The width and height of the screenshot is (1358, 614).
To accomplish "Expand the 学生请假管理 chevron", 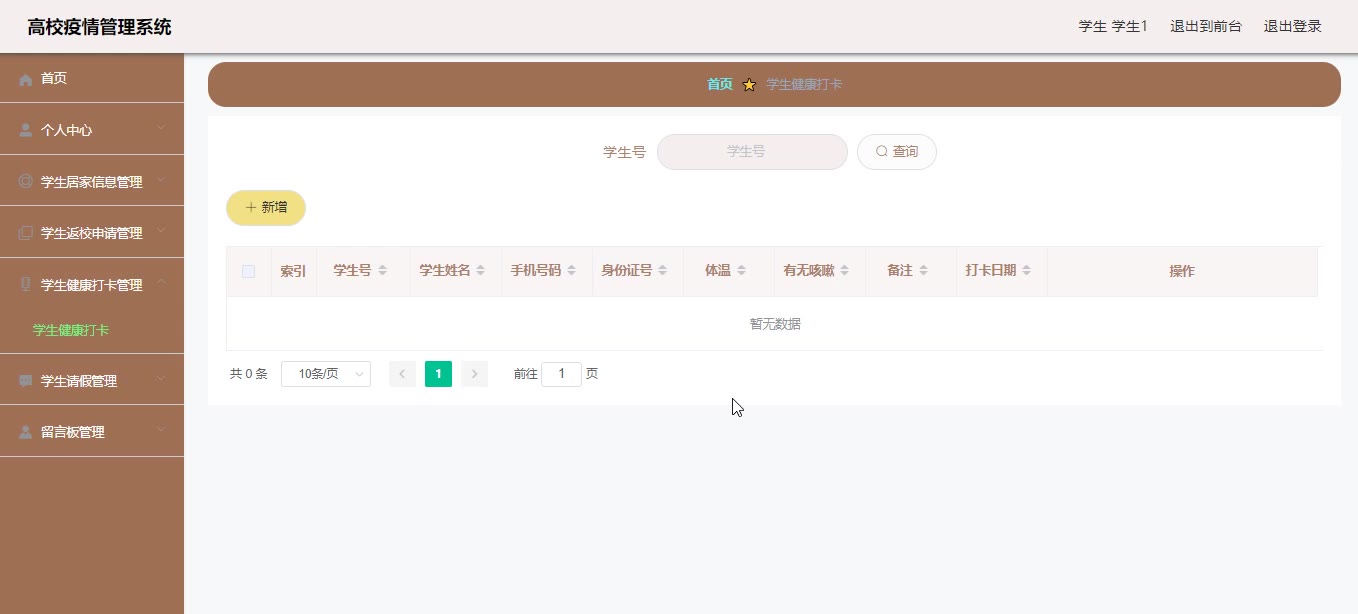I will click(160, 380).
